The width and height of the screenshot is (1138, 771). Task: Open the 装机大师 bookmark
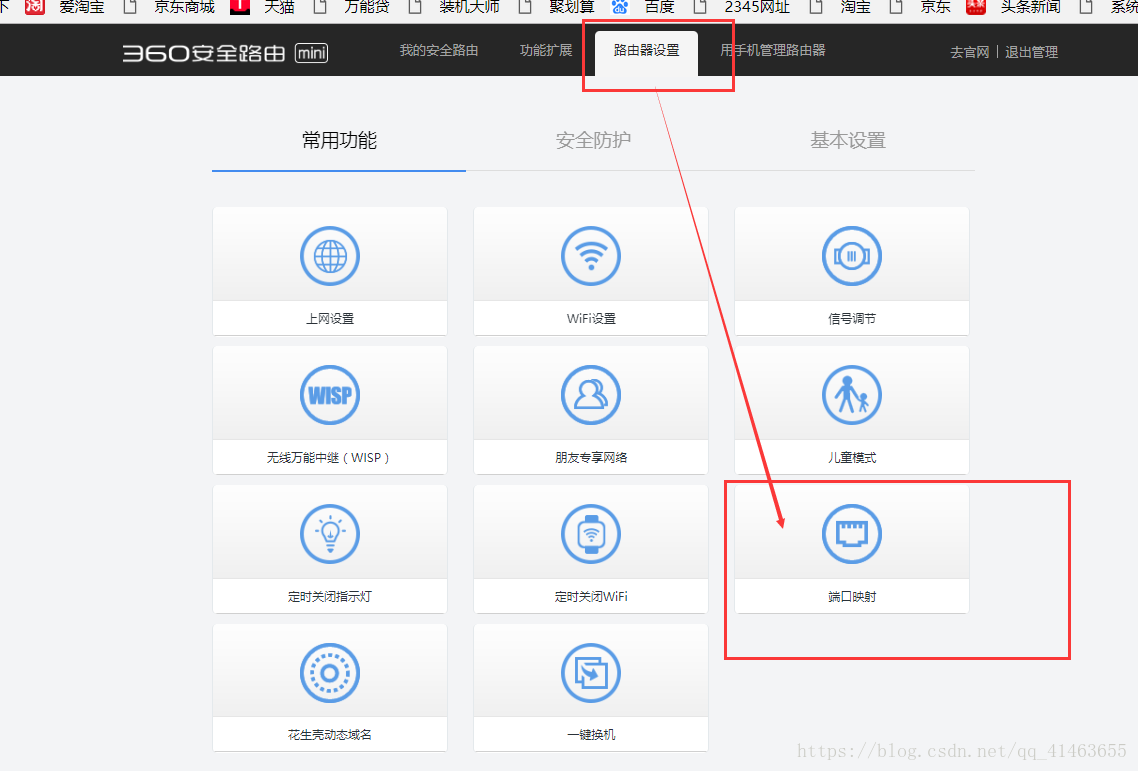point(469,7)
